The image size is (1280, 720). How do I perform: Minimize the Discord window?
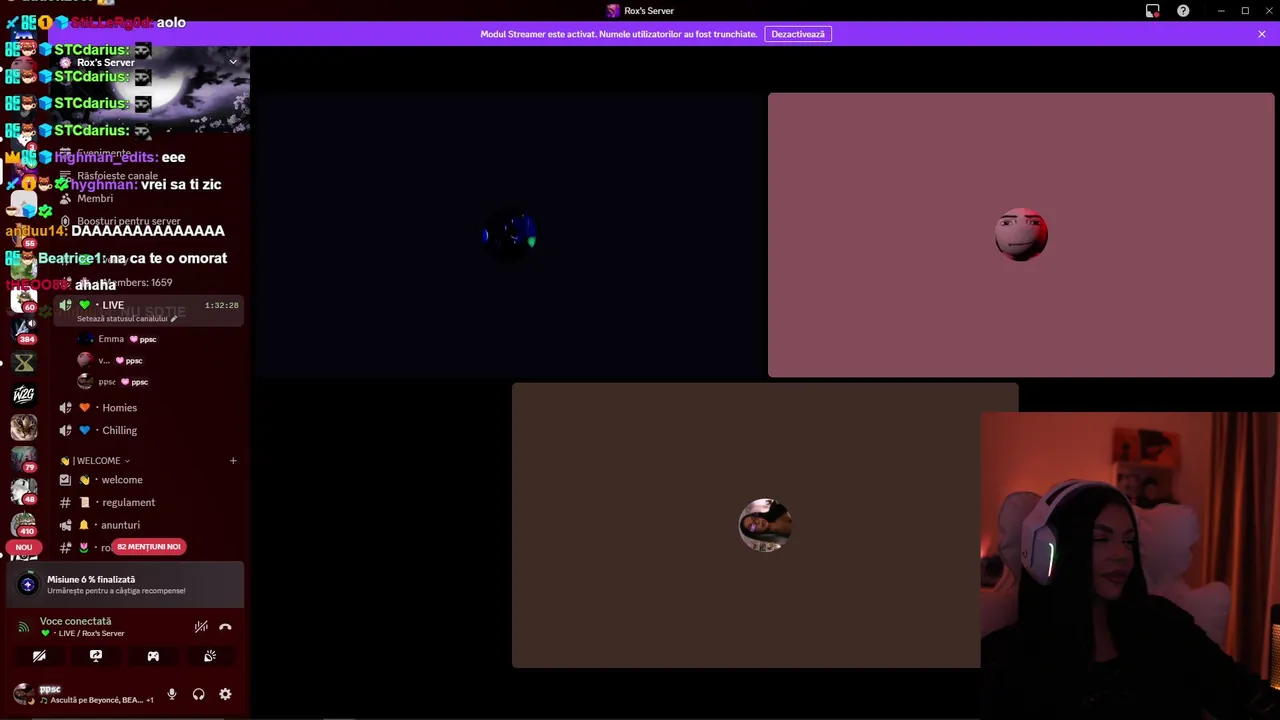(x=1221, y=11)
